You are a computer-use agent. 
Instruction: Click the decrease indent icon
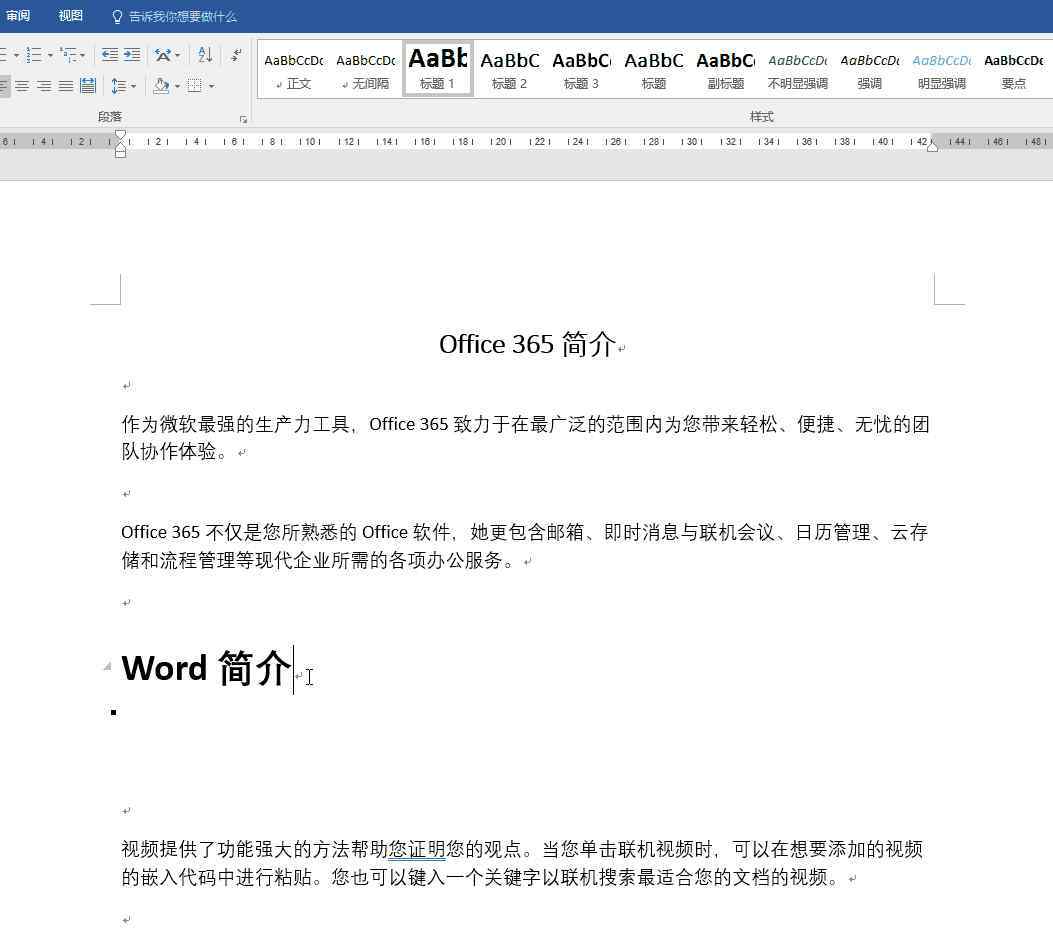(x=109, y=55)
